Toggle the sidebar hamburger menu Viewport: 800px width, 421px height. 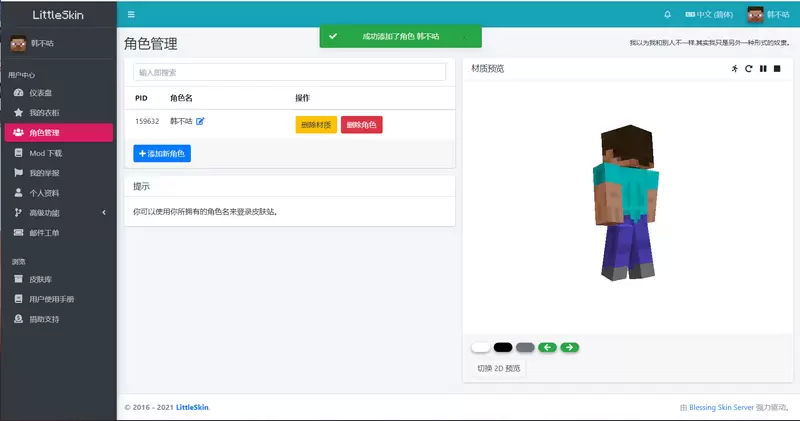pos(131,15)
